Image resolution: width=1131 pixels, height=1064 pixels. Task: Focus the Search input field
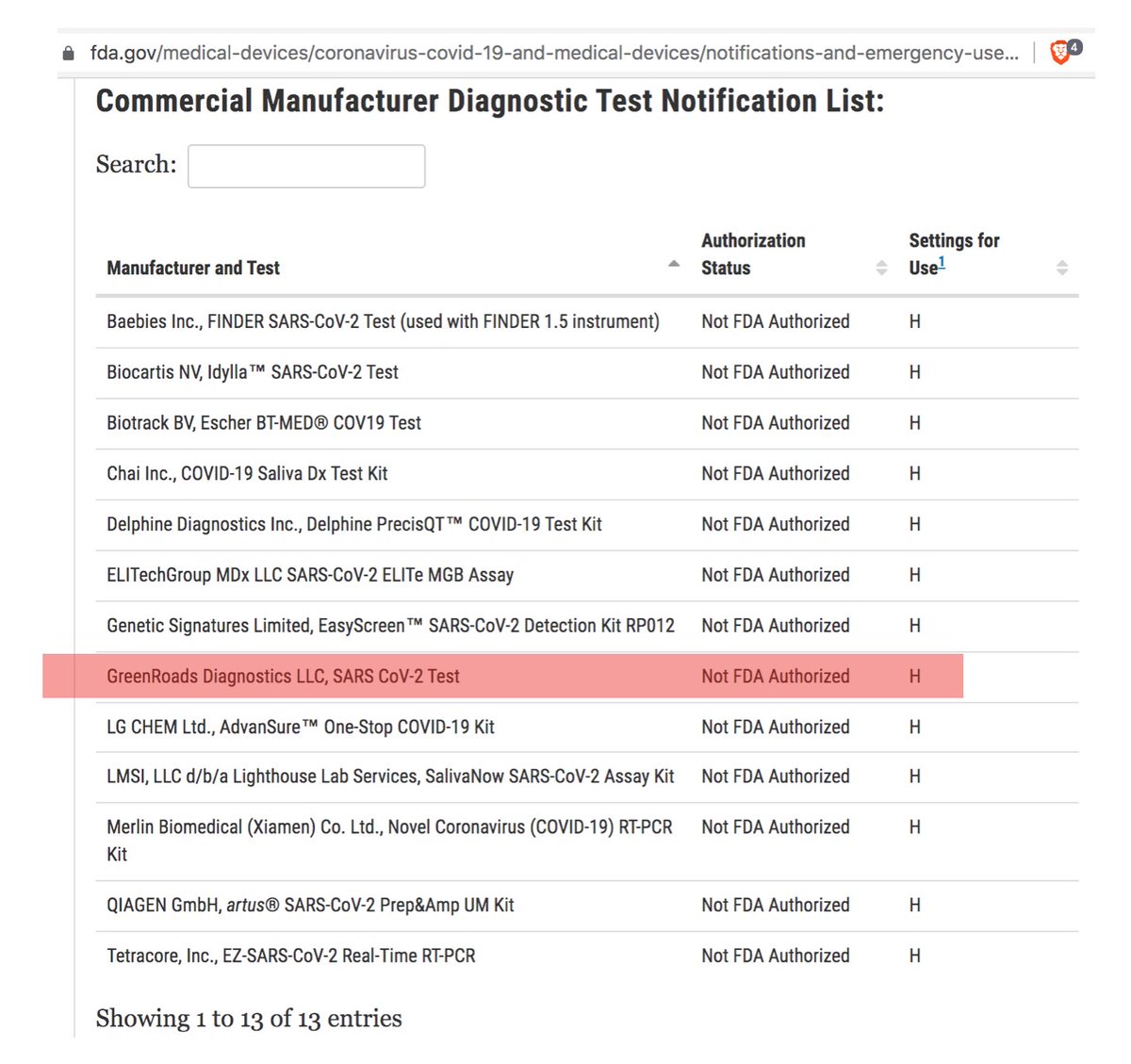click(x=306, y=166)
